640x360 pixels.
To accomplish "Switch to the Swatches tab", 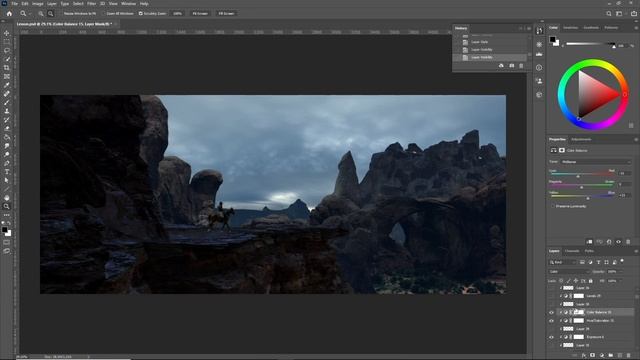I will coord(570,28).
